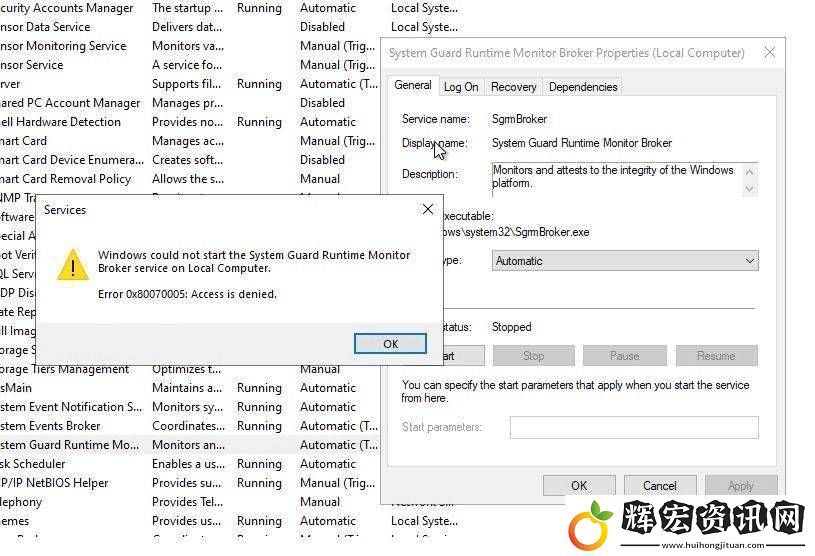Select the Telephony service row
The width and height of the screenshot is (815, 556).
pyautogui.click(x=189, y=502)
